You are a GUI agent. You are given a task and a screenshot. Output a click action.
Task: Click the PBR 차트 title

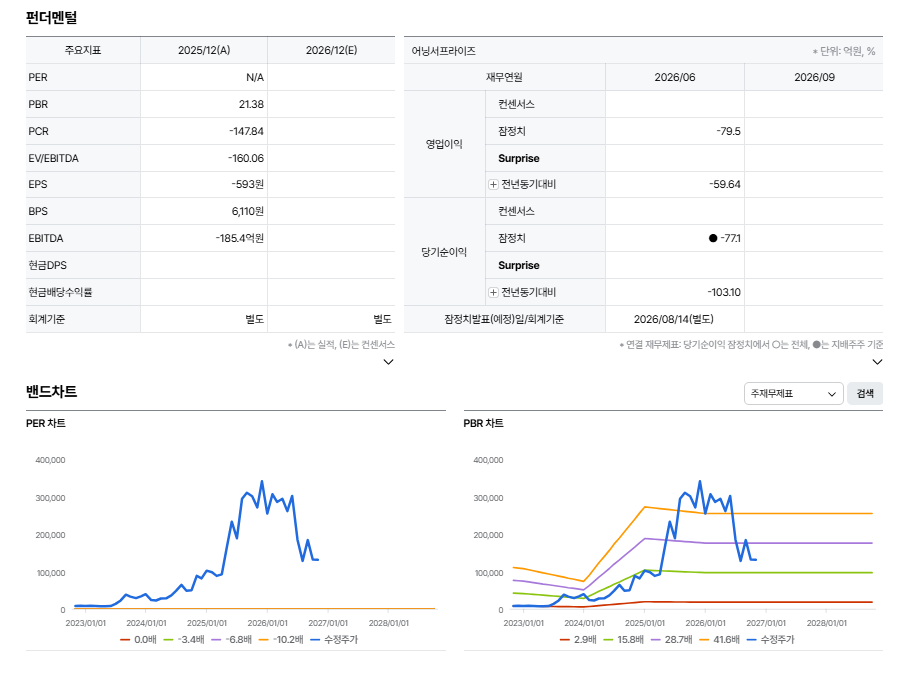(x=483, y=423)
